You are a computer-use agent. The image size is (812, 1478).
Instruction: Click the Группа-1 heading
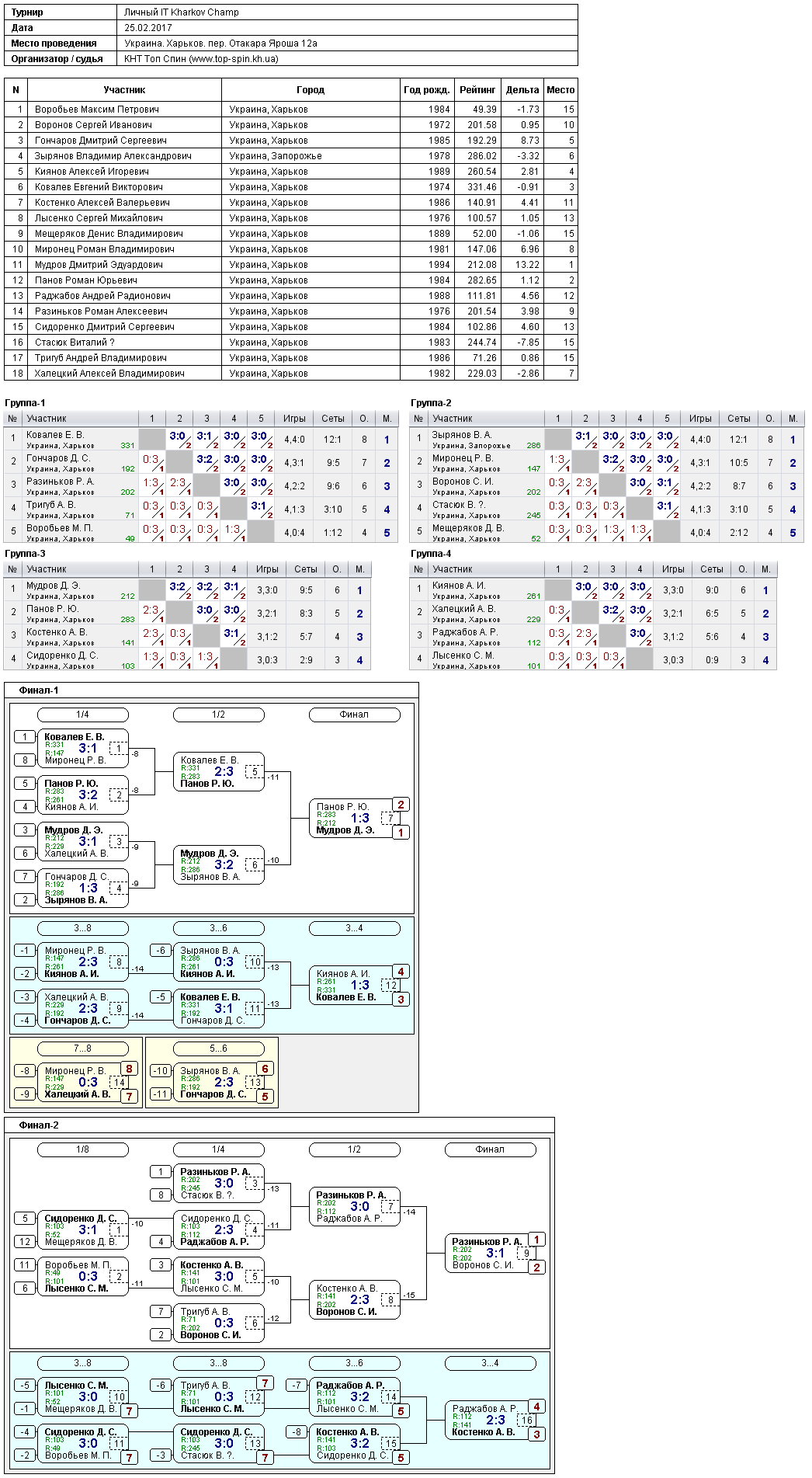click(26, 403)
